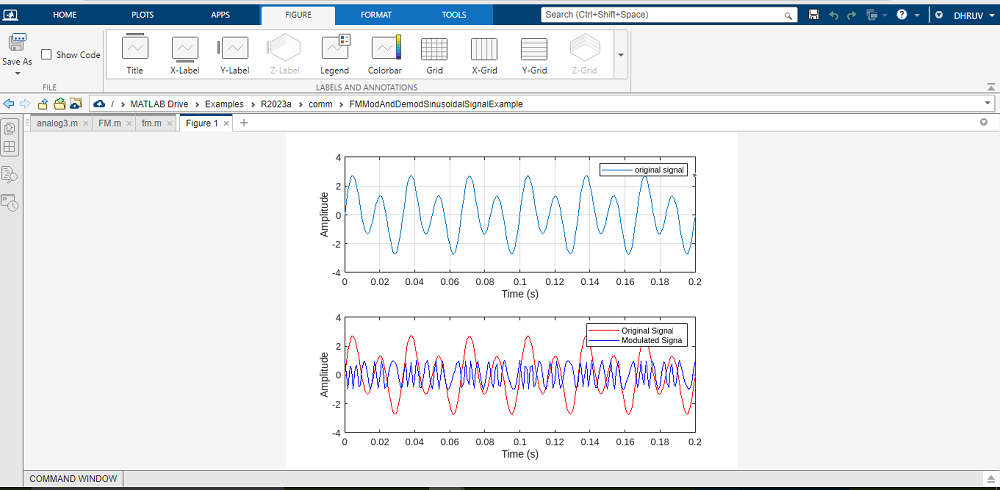1000x490 pixels.
Task: Close the Figure 1 tab
Action: (225, 123)
